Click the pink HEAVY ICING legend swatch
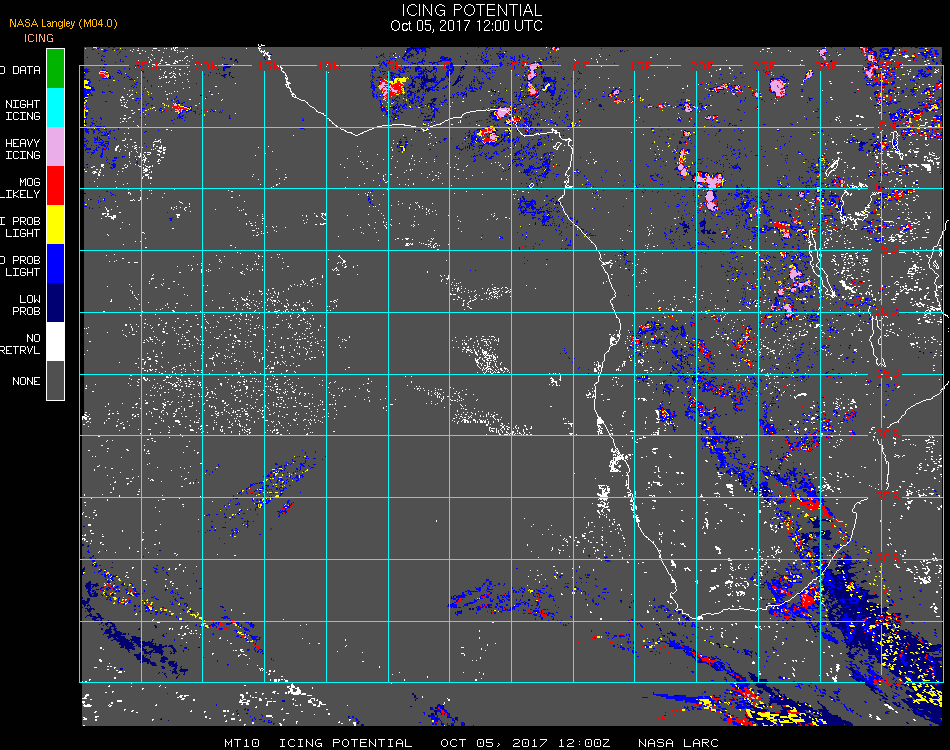 [55, 147]
